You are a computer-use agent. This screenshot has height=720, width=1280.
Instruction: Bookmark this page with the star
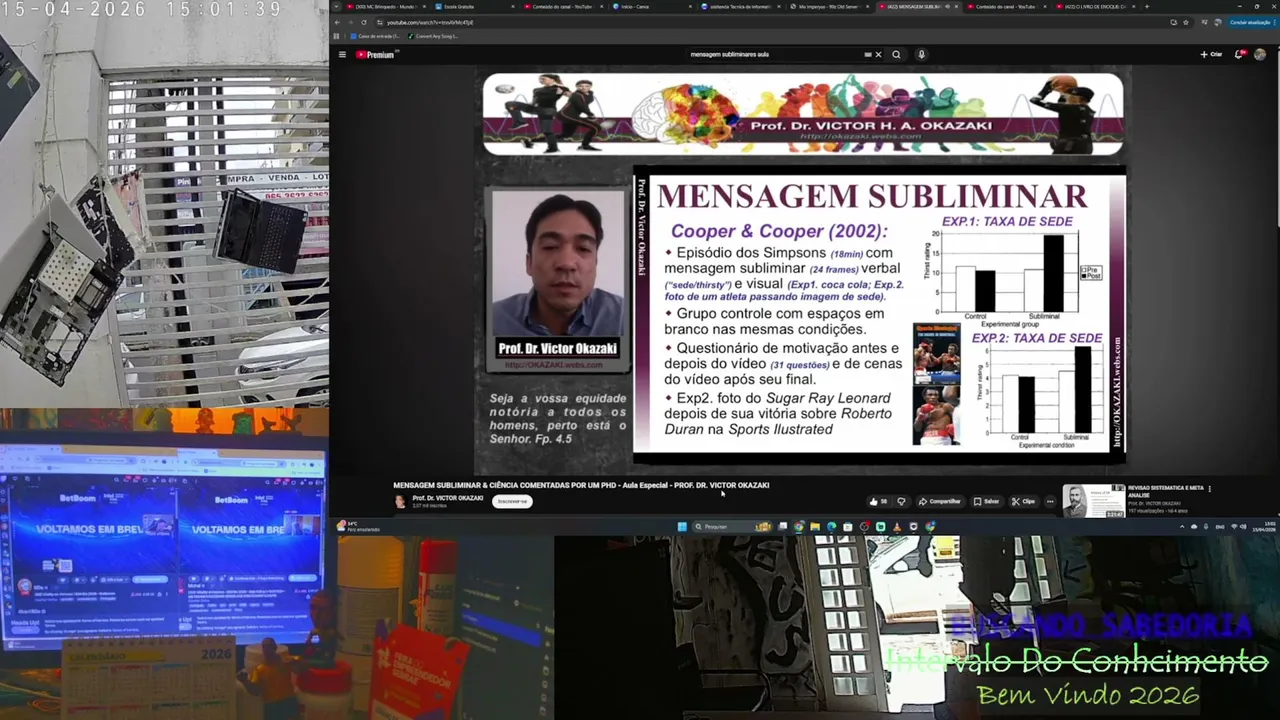(x=1186, y=22)
